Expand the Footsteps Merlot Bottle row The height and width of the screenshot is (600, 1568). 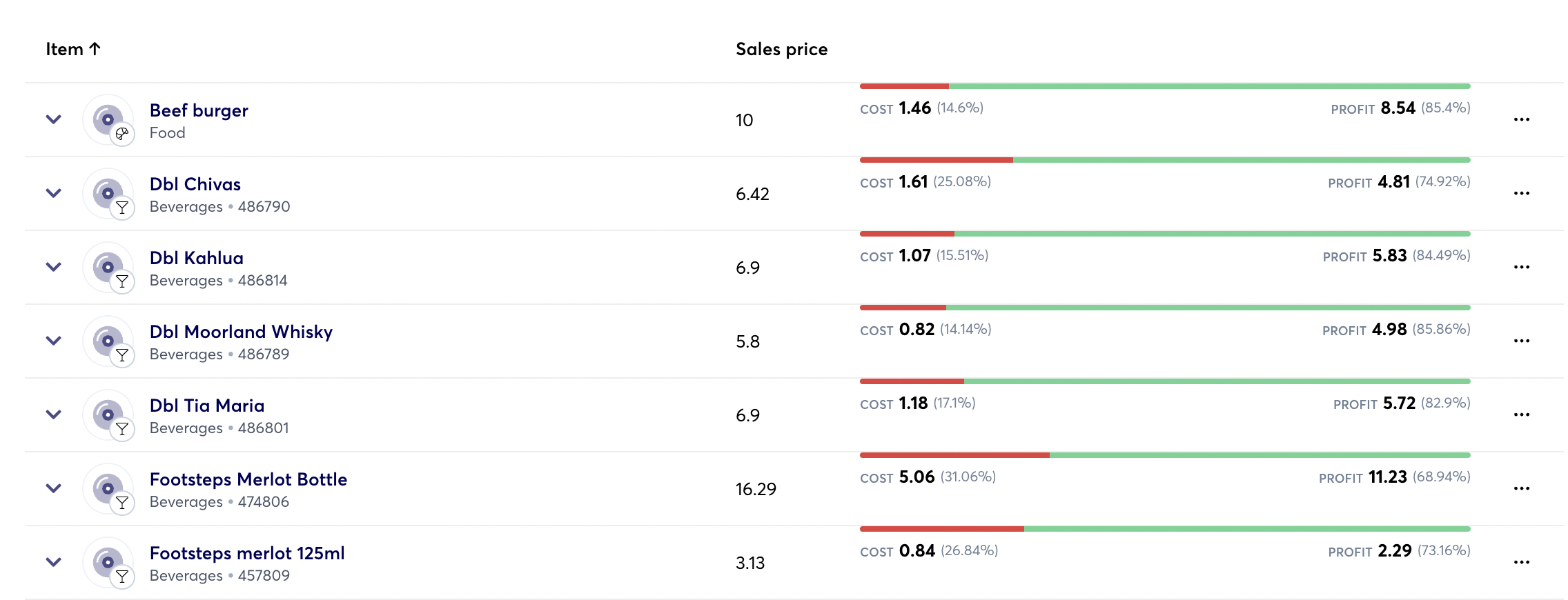(54, 489)
